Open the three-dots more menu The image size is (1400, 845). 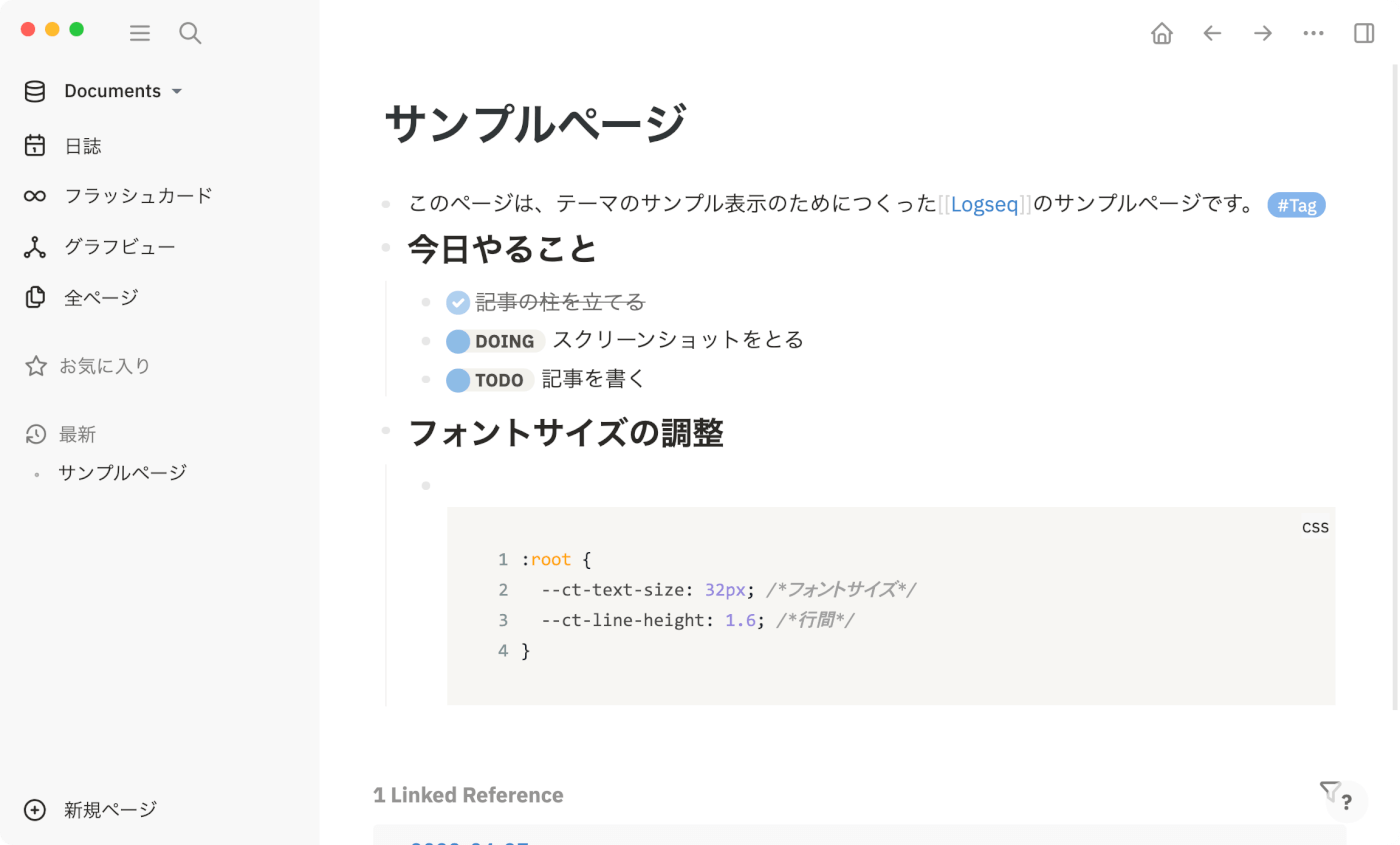pyautogui.click(x=1313, y=33)
